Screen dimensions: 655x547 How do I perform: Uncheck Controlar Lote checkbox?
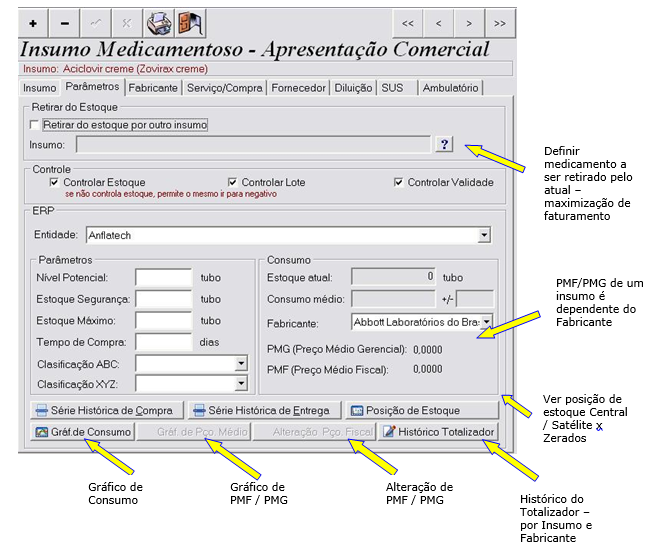point(233,182)
